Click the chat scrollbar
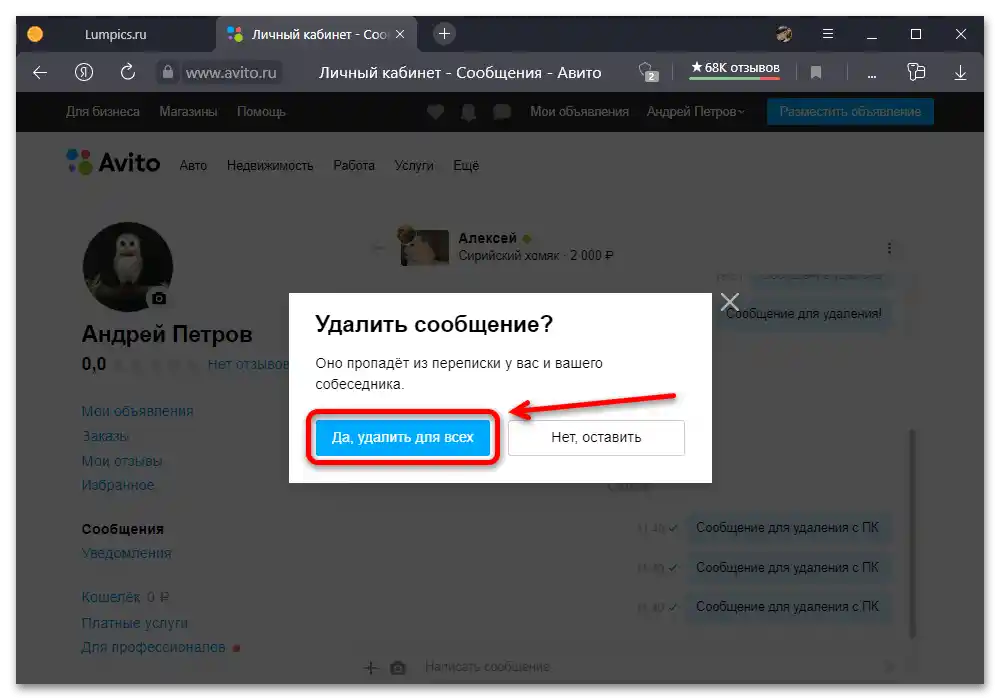Image resolution: width=1000 pixels, height=700 pixels. click(913, 533)
